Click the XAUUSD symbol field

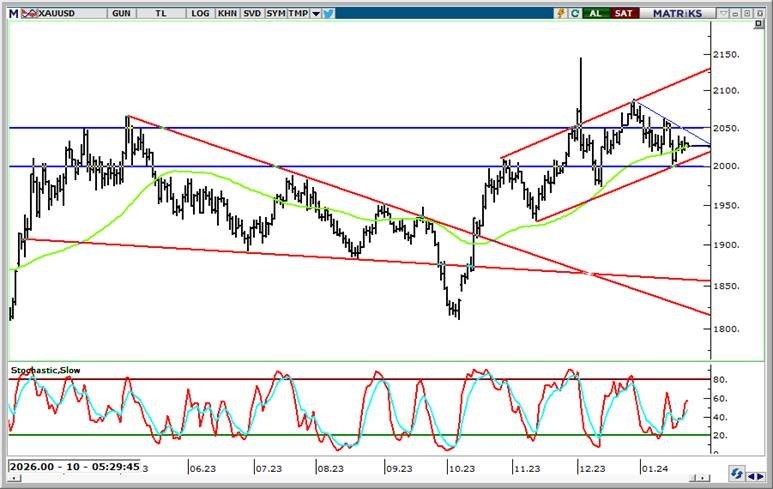(59, 13)
